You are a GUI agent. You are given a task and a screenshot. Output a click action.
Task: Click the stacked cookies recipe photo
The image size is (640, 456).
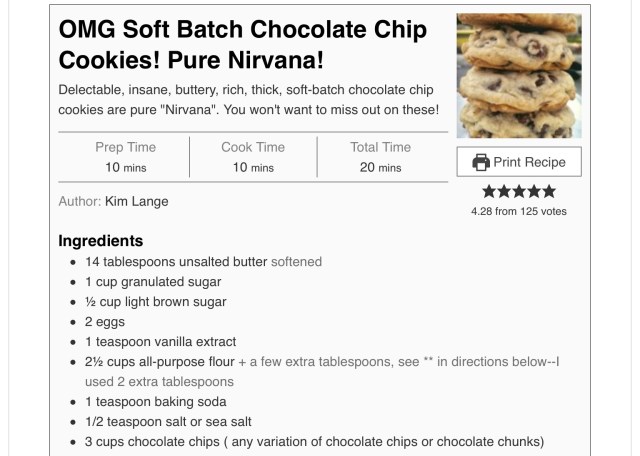pyautogui.click(x=518, y=75)
